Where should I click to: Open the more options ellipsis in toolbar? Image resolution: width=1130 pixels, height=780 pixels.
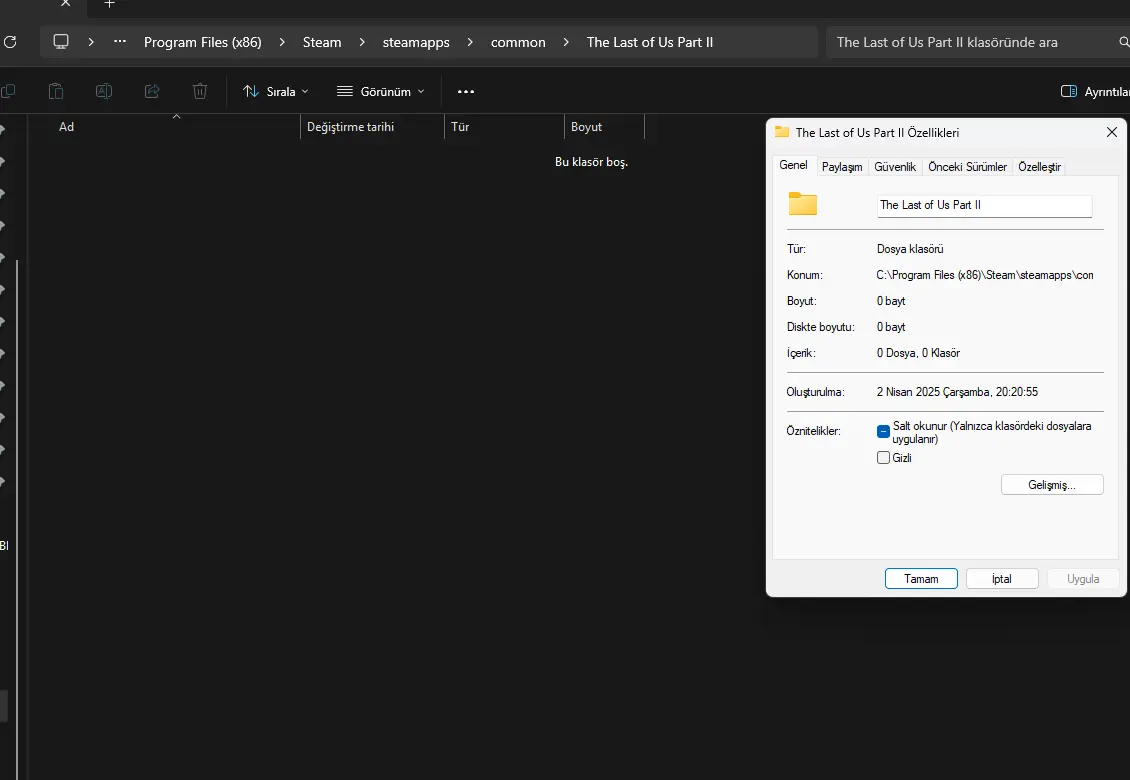click(x=466, y=92)
